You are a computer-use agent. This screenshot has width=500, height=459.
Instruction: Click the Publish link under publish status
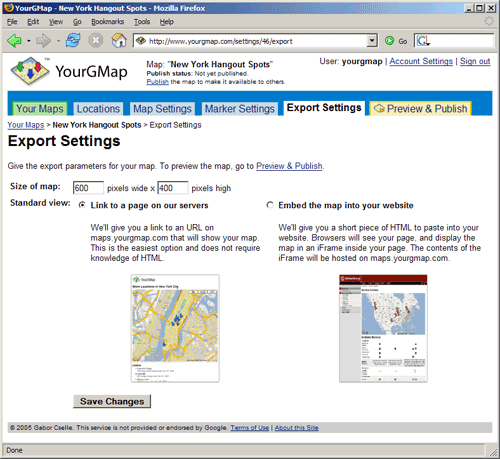(158, 82)
